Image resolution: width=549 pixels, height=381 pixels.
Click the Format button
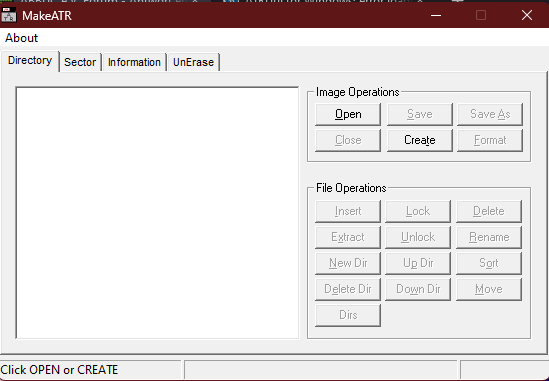[x=490, y=140]
